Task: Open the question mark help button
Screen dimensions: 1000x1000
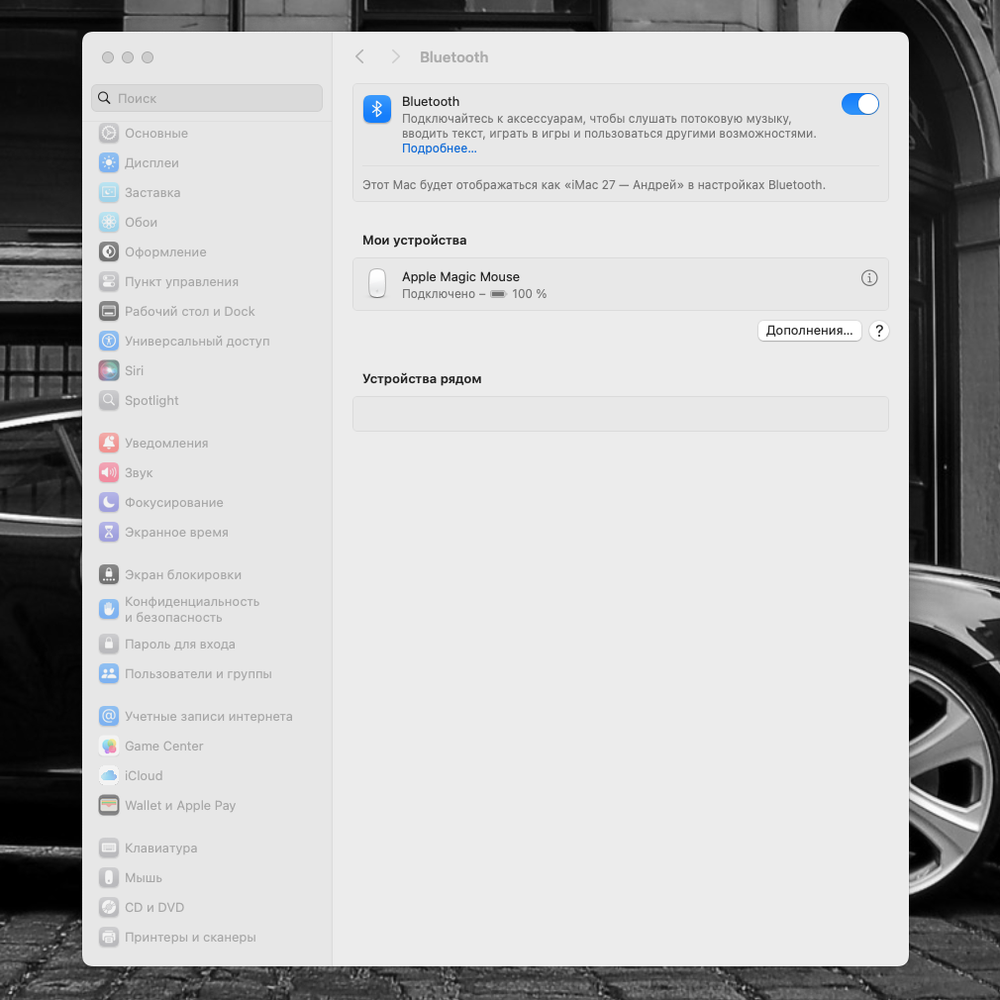Action: [879, 330]
